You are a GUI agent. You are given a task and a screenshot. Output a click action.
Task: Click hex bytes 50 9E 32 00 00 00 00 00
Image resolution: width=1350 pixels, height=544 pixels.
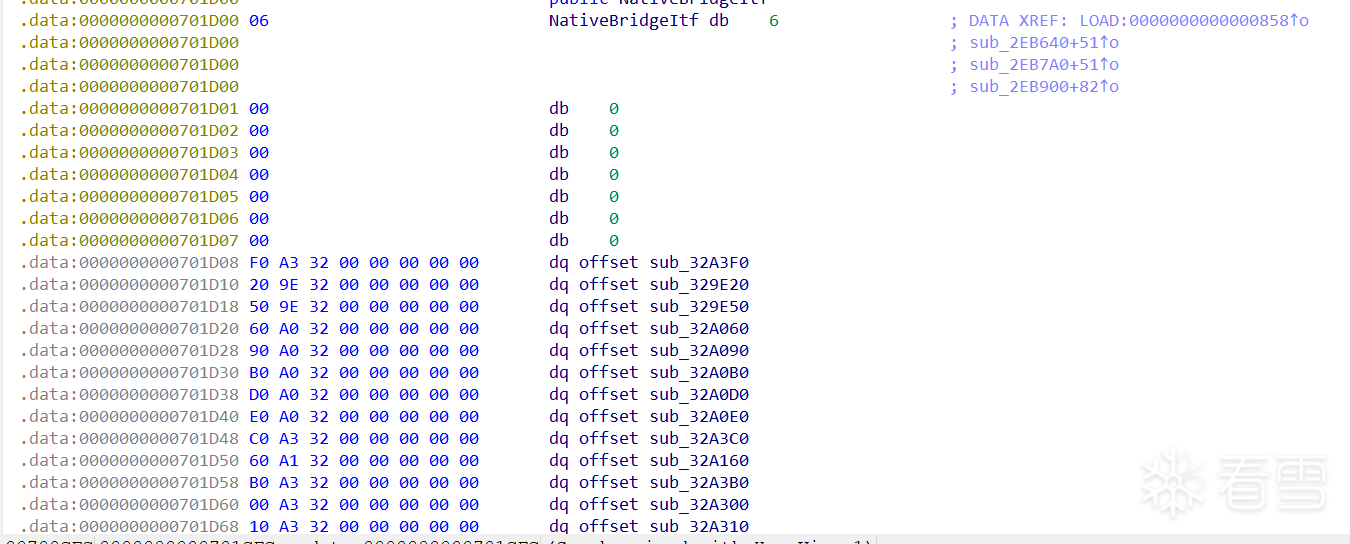pyautogui.click(x=364, y=306)
